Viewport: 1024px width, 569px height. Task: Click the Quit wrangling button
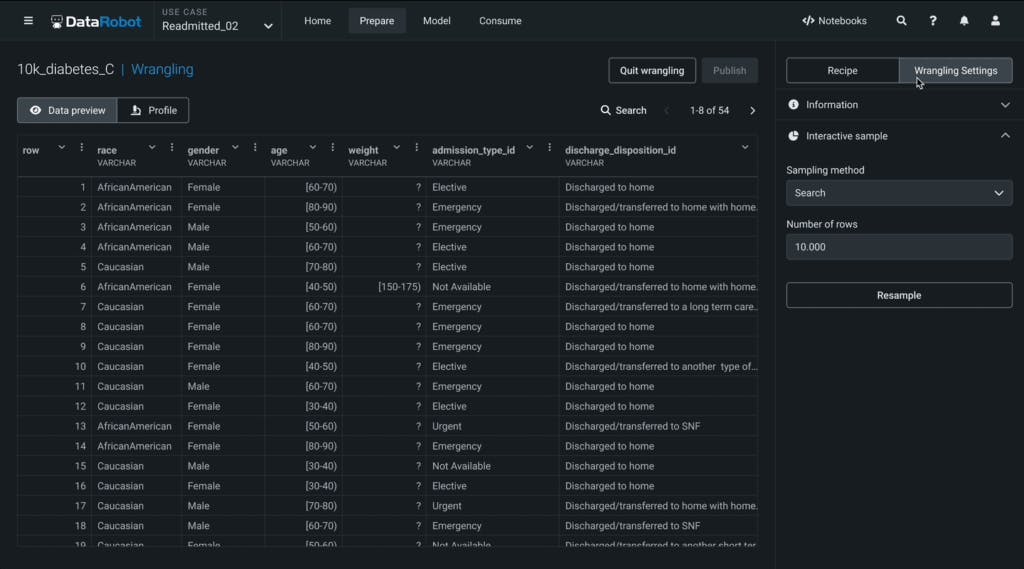(x=652, y=71)
